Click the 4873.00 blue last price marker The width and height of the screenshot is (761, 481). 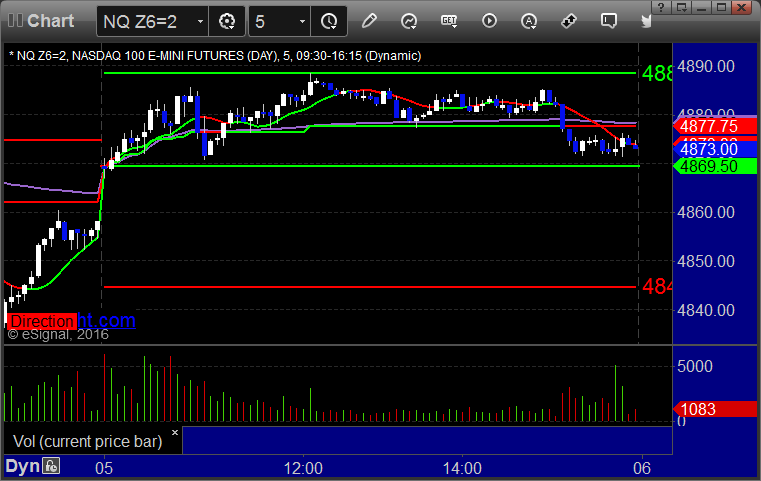pyautogui.click(x=714, y=149)
